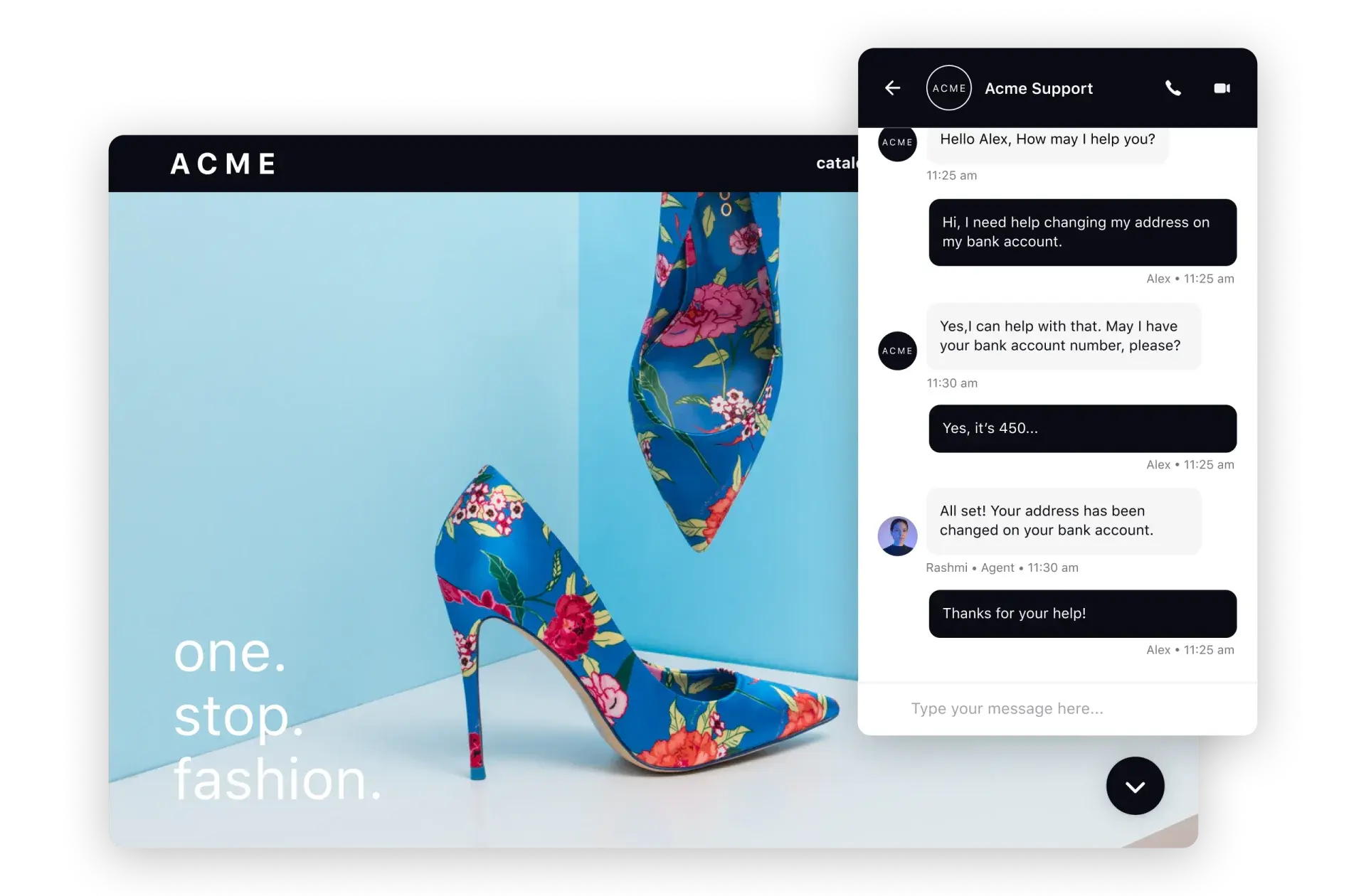Click the '11:30 am' timestamp under ACME message

[x=952, y=383]
